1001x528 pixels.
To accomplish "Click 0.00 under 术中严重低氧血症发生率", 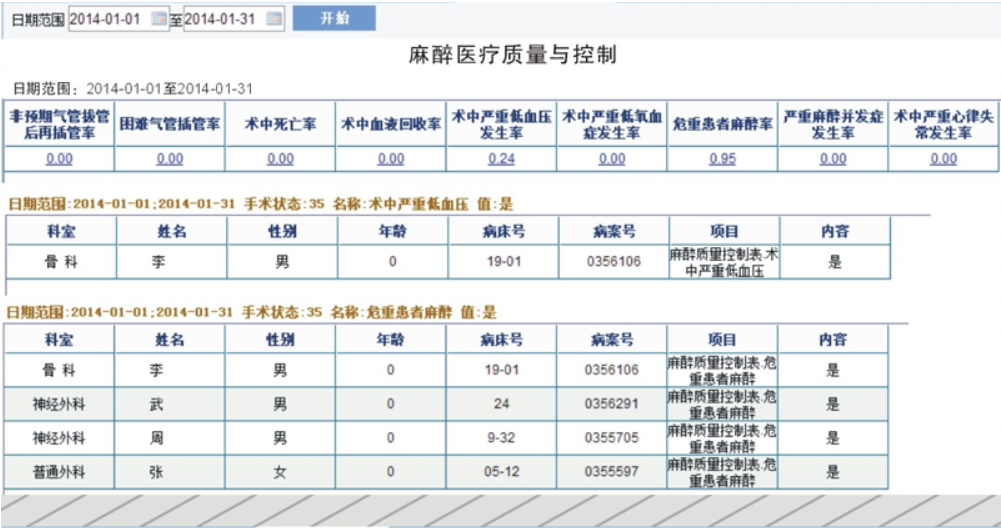I will pos(612,159).
